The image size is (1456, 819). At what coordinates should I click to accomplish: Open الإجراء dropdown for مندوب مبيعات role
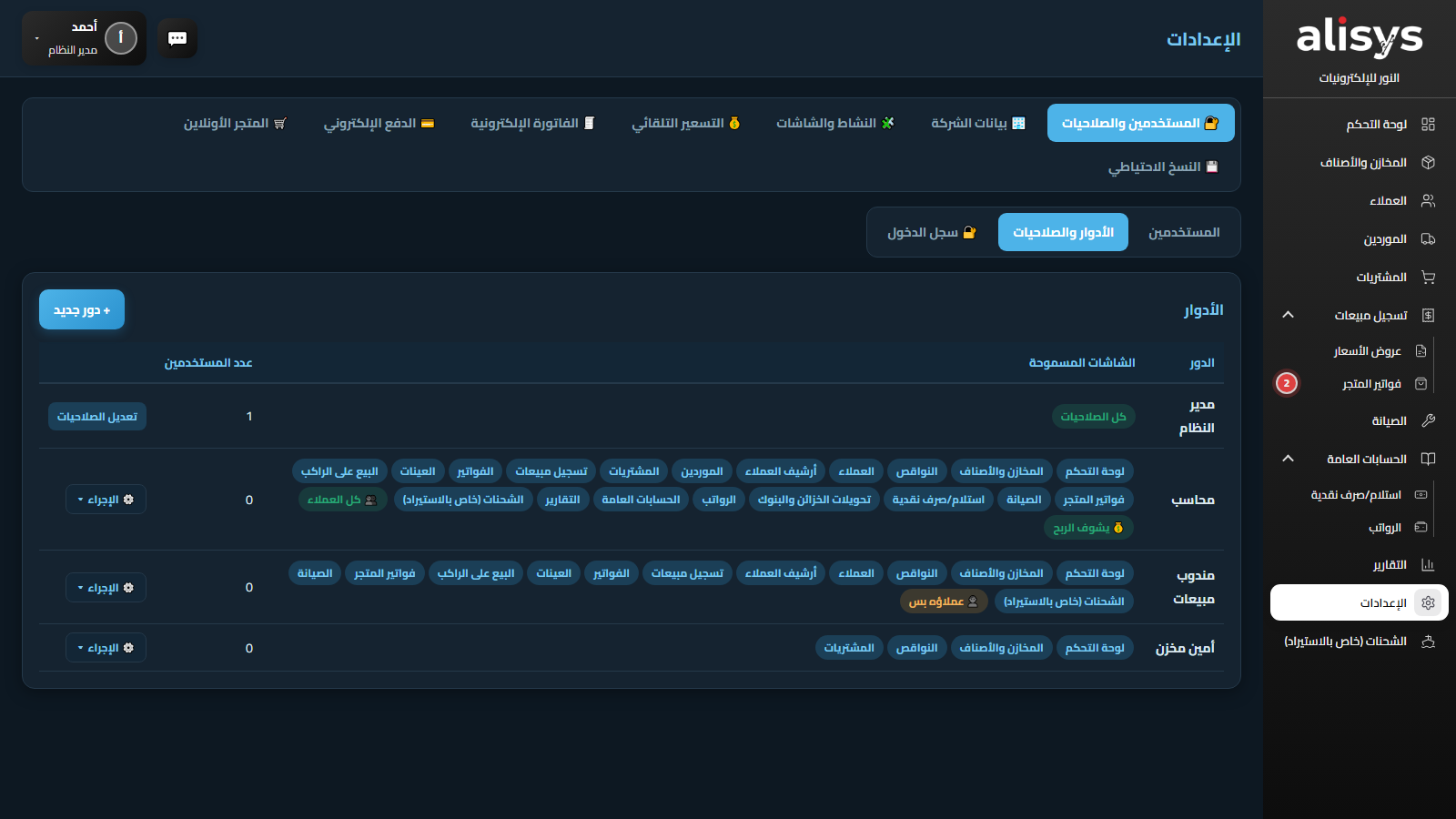[x=106, y=588]
